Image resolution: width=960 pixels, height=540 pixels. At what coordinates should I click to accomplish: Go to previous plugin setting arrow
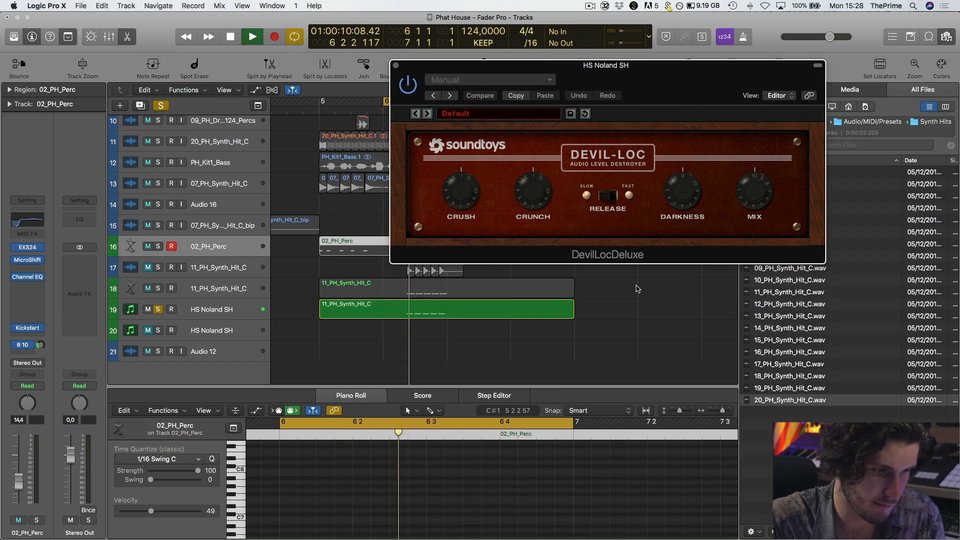pos(433,96)
